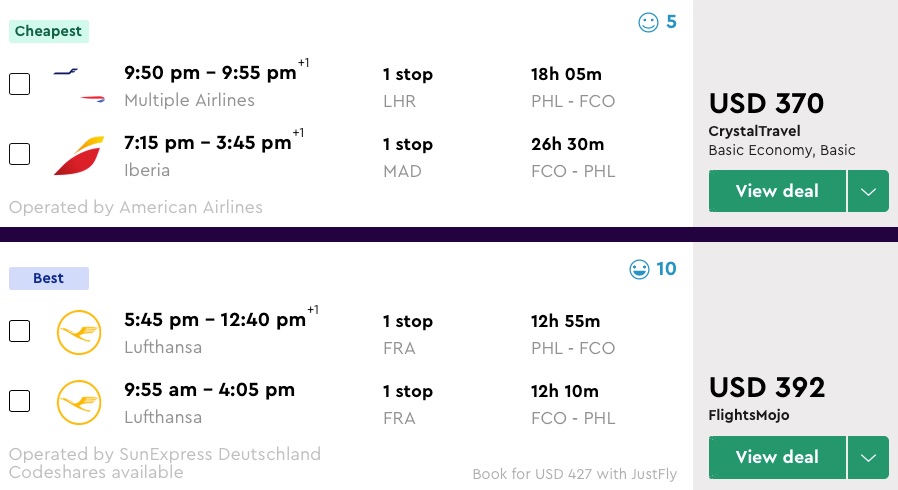Open the Book for USD 427 with JustFly link
898x490 pixels.
point(574,473)
